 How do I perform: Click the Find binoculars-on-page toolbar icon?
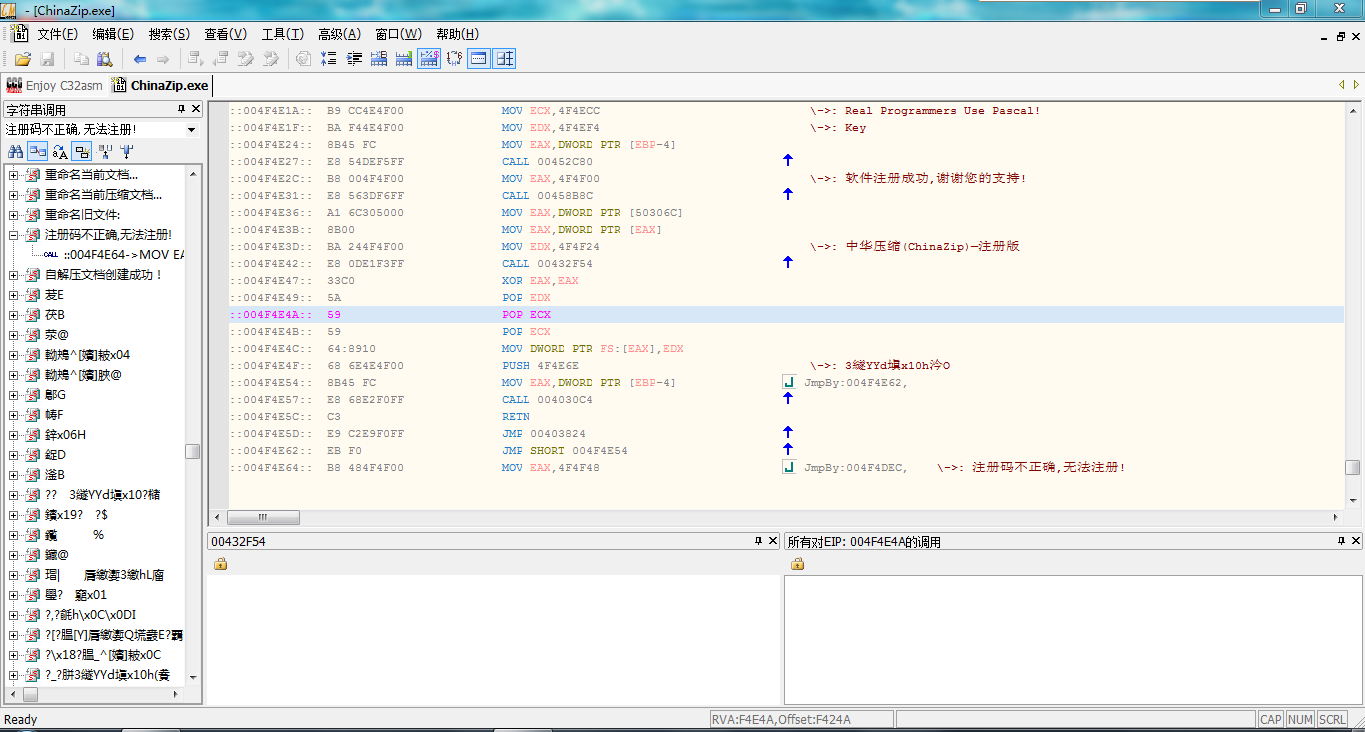coord(104,59)
